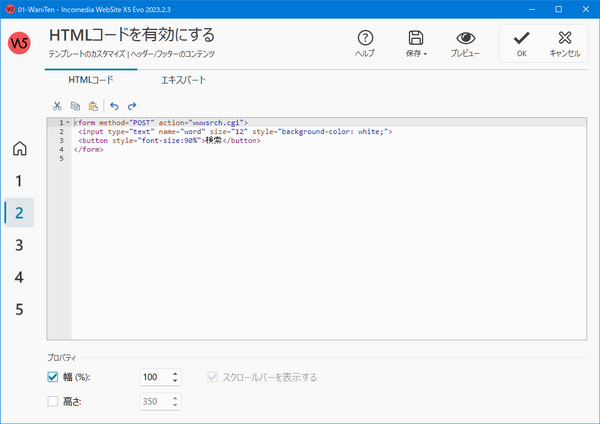The height and width of the screenshot is (424, 600).
Task: Maximize the WebSite X5 window
Action: click(559, 9)
